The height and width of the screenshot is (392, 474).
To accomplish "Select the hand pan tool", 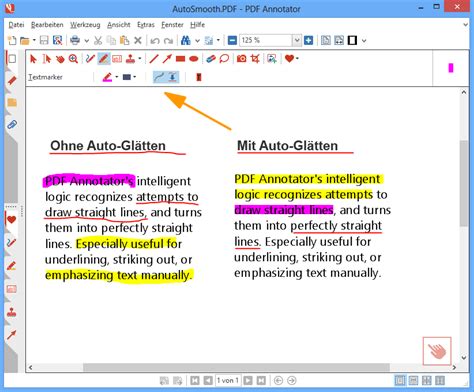I will click(x=60, y=59).
